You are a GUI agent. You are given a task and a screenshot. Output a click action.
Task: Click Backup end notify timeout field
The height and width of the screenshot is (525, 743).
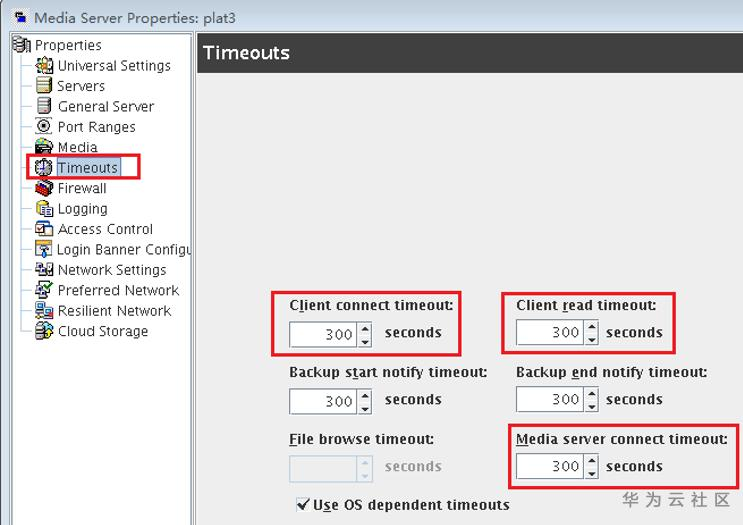551,399
